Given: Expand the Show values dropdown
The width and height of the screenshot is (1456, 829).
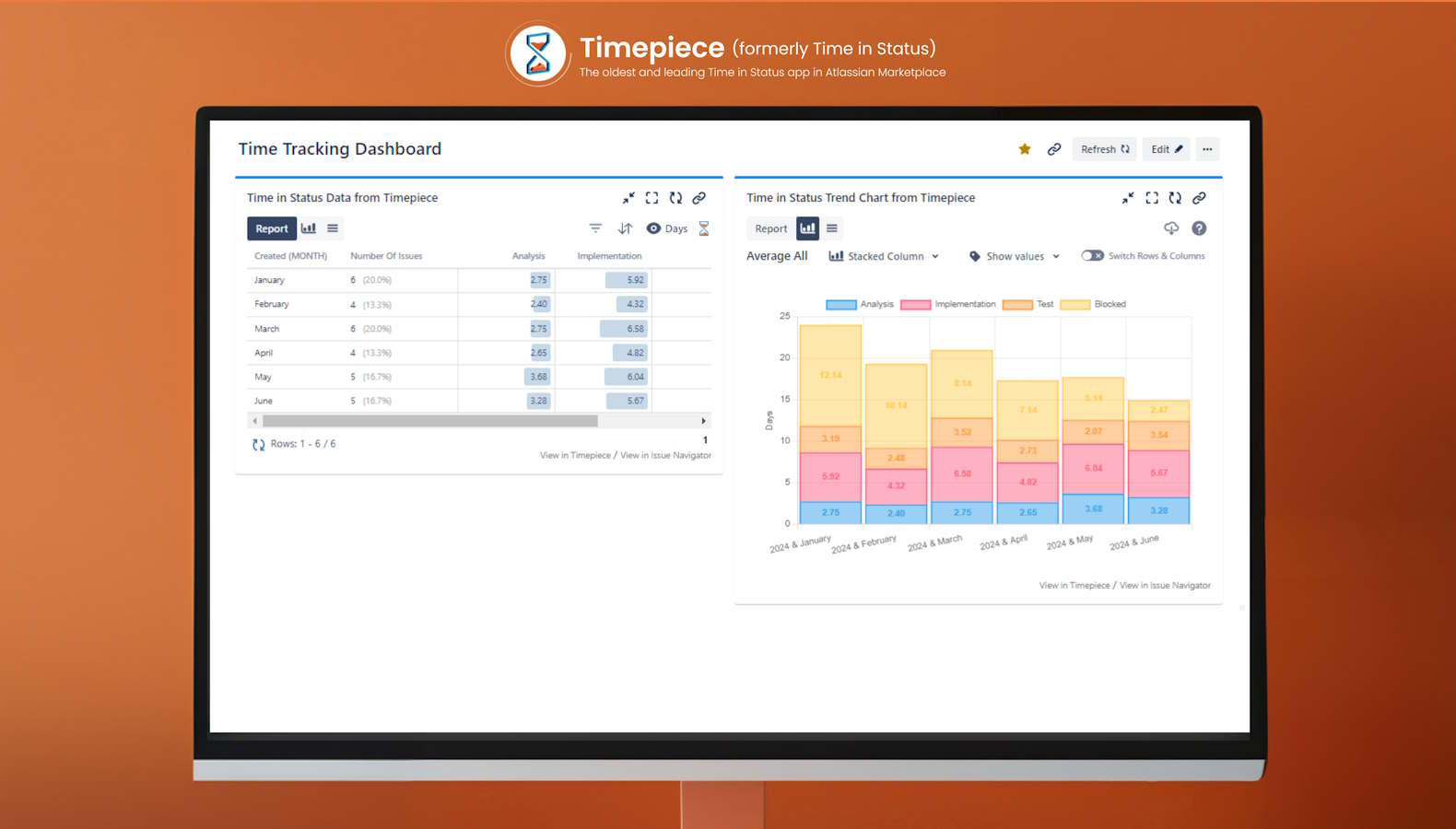Looking at the screenshot, I should tap(1014, 256).
